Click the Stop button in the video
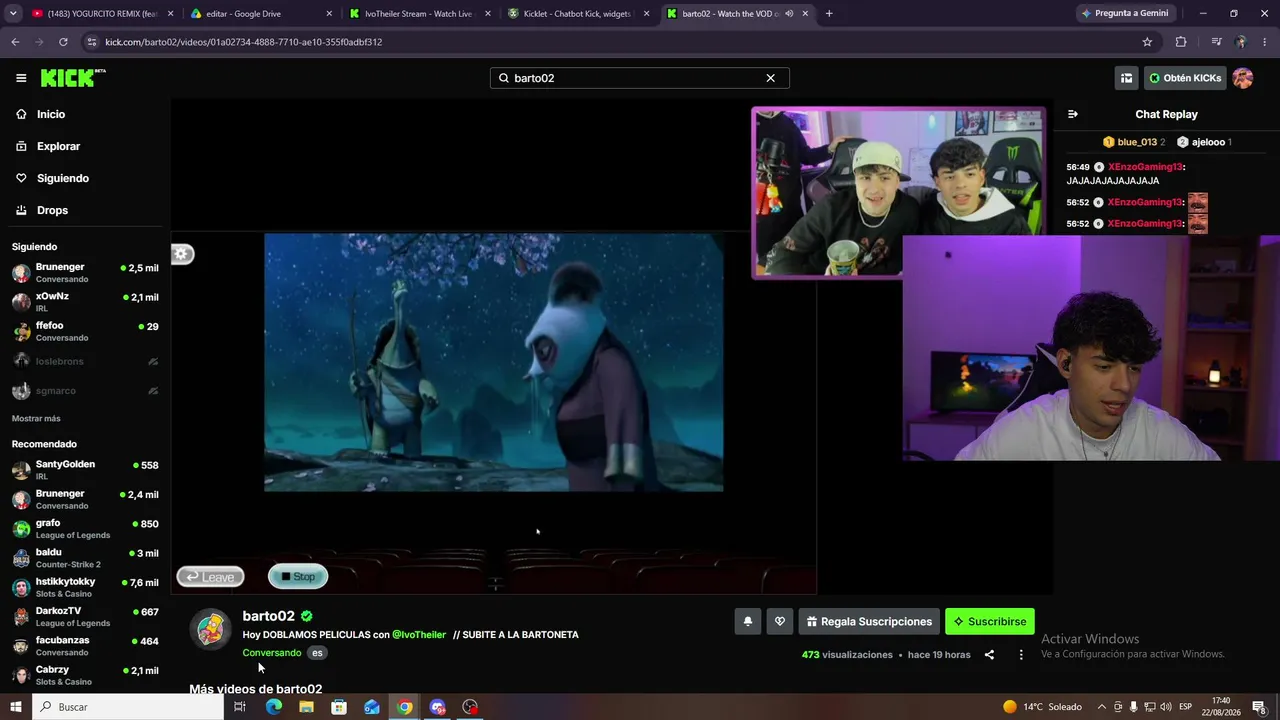 298,576
